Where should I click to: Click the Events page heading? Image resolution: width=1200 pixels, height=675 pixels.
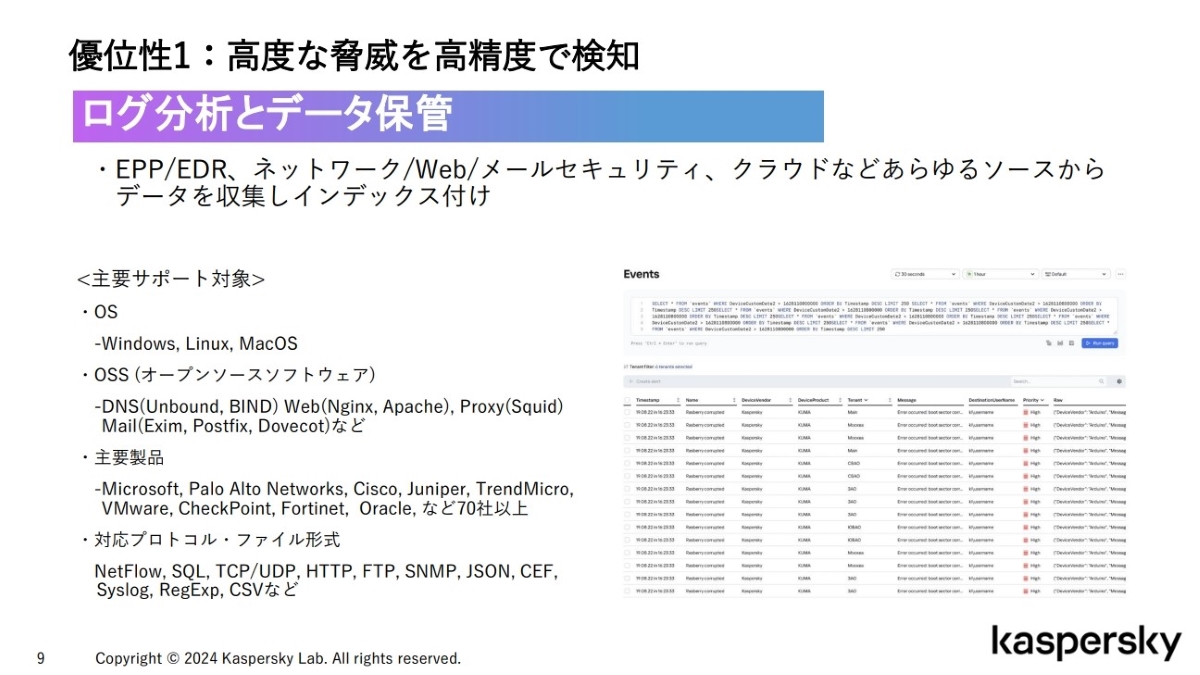tap(641, 274)
